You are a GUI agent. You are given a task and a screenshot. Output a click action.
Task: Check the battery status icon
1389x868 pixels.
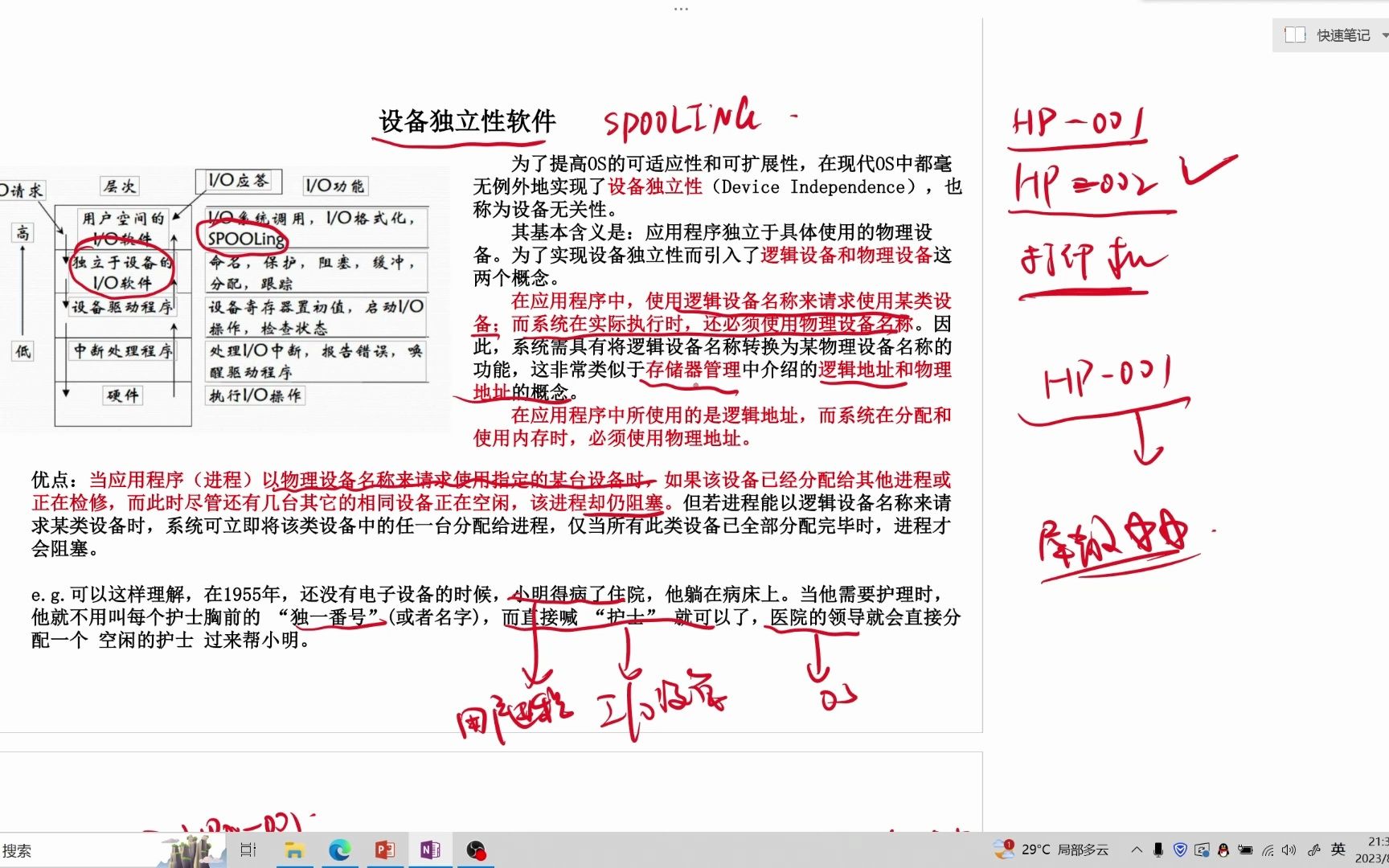1245,850
